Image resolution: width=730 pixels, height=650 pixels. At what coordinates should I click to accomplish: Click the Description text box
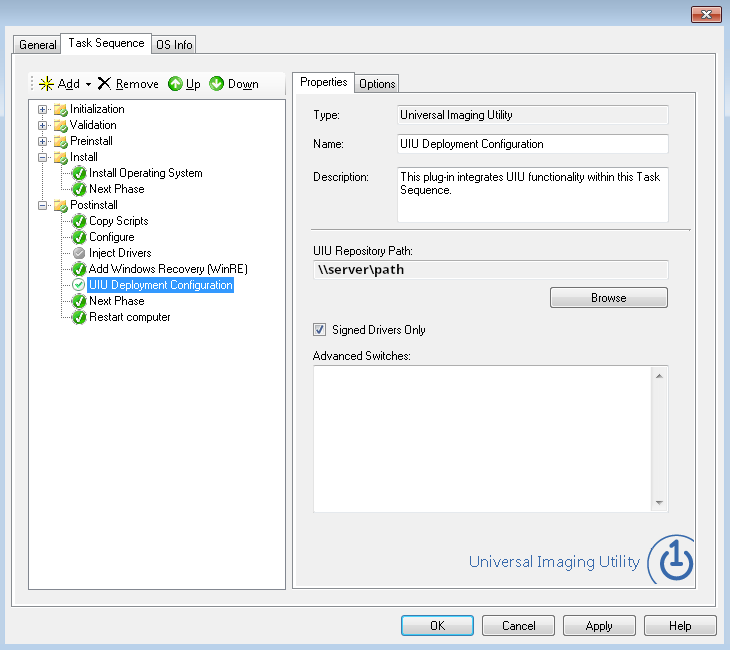click(x=533, y=195)
